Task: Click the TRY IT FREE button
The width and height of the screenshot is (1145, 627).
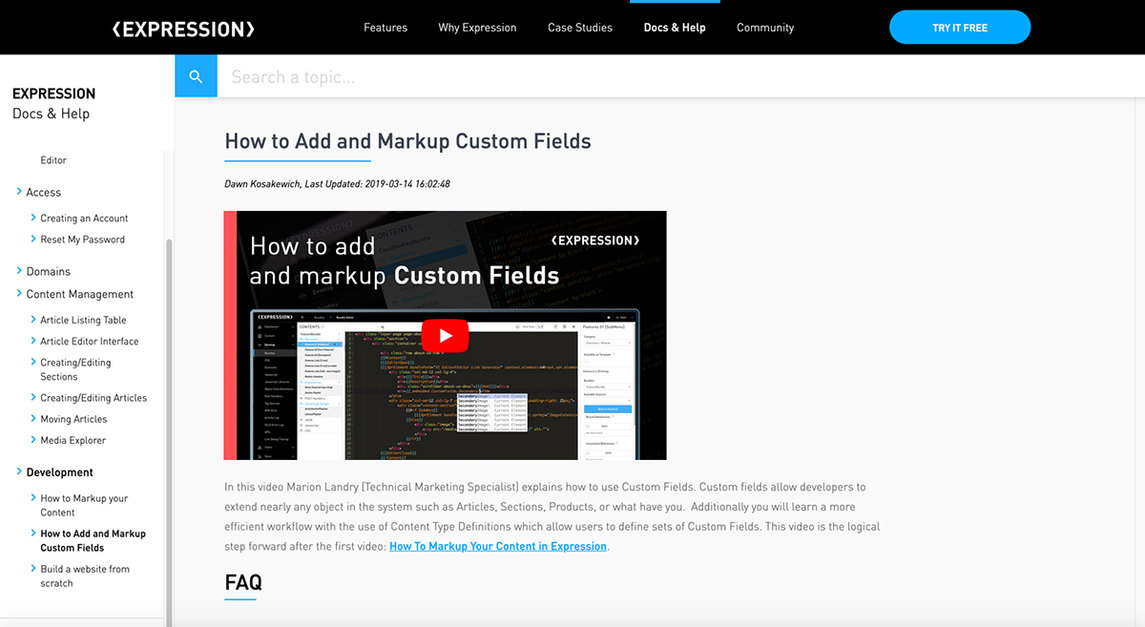Action: (960, 28)
